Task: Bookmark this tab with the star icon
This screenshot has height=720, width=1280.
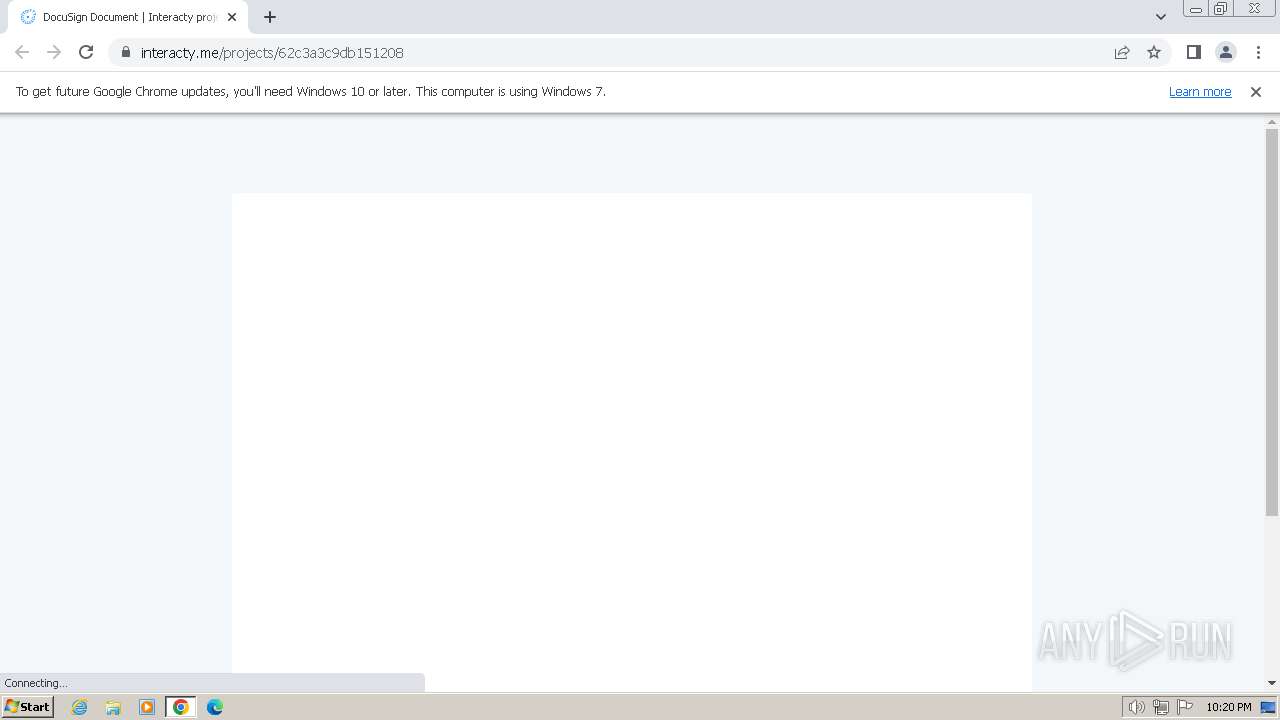Action: tap(1154, 52)
